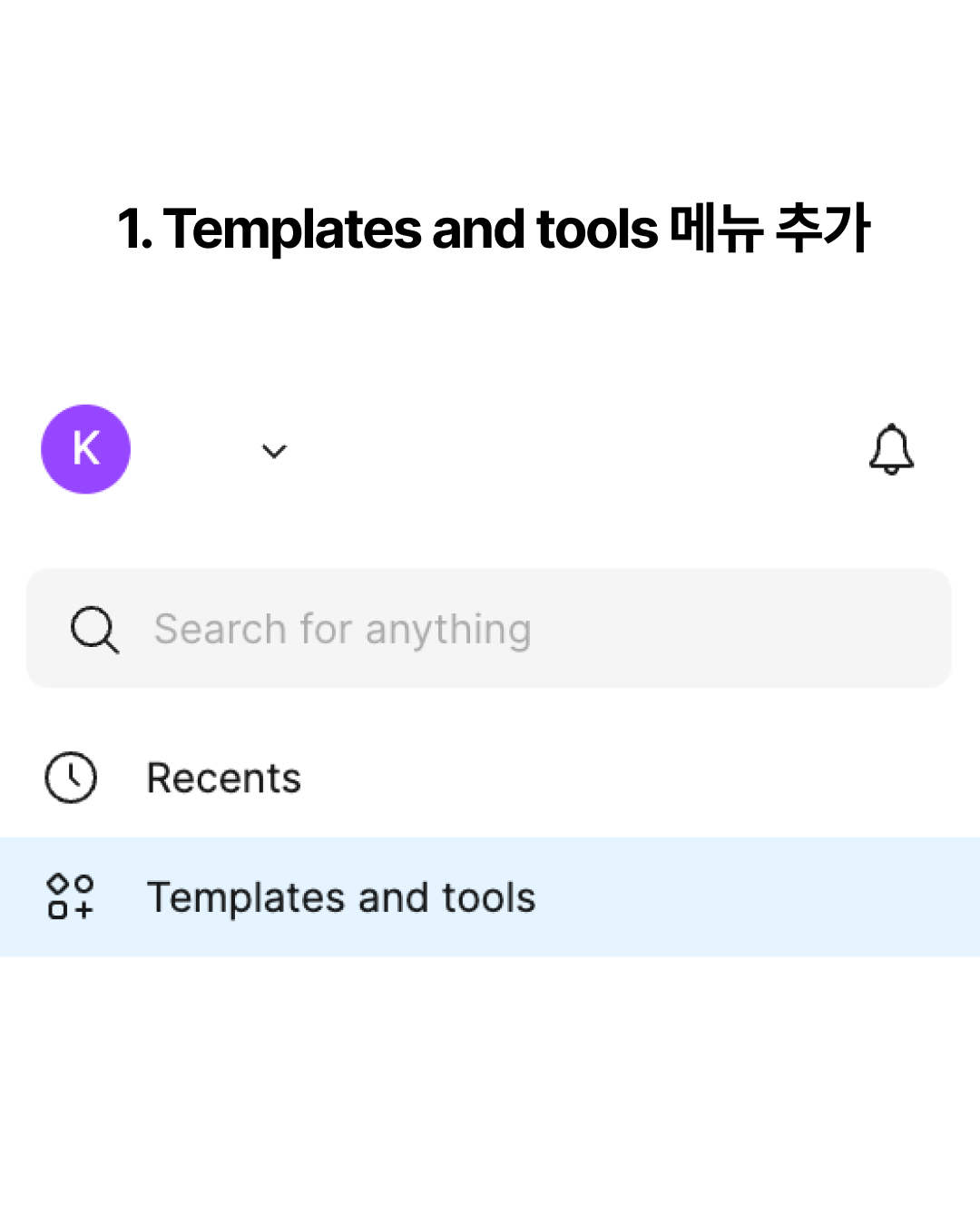Open workspace dropdown beside the K avatar
This screenshot has height=1225, width=980.
coord(274,451)
